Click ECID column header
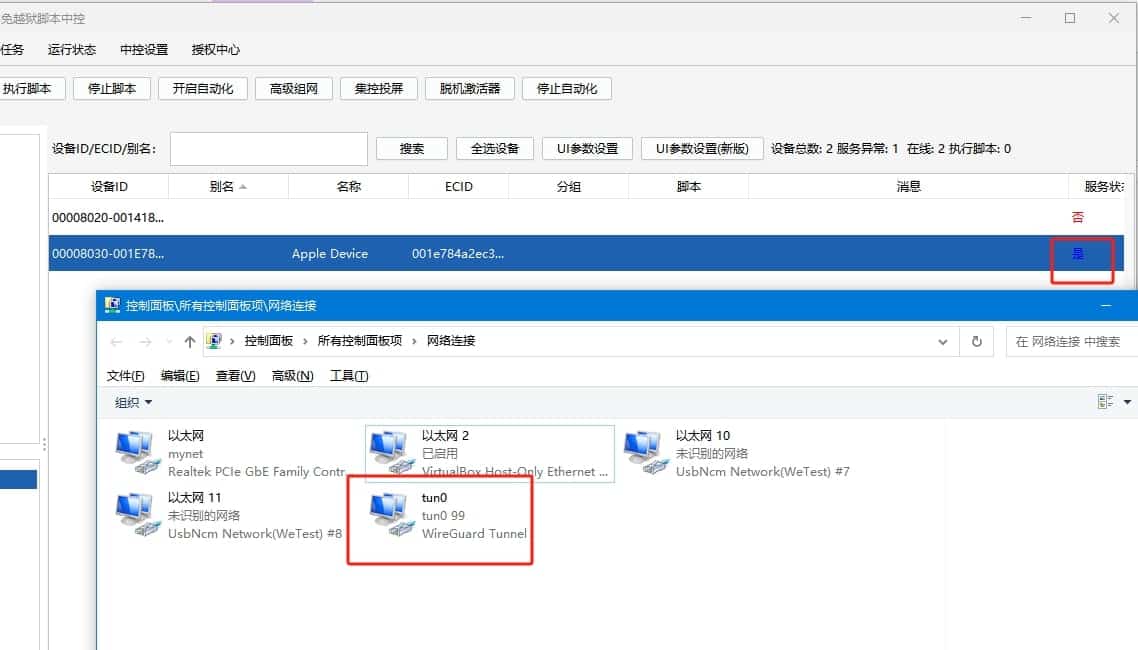Viewport: 1138px width, 650px height. (459, 186)
